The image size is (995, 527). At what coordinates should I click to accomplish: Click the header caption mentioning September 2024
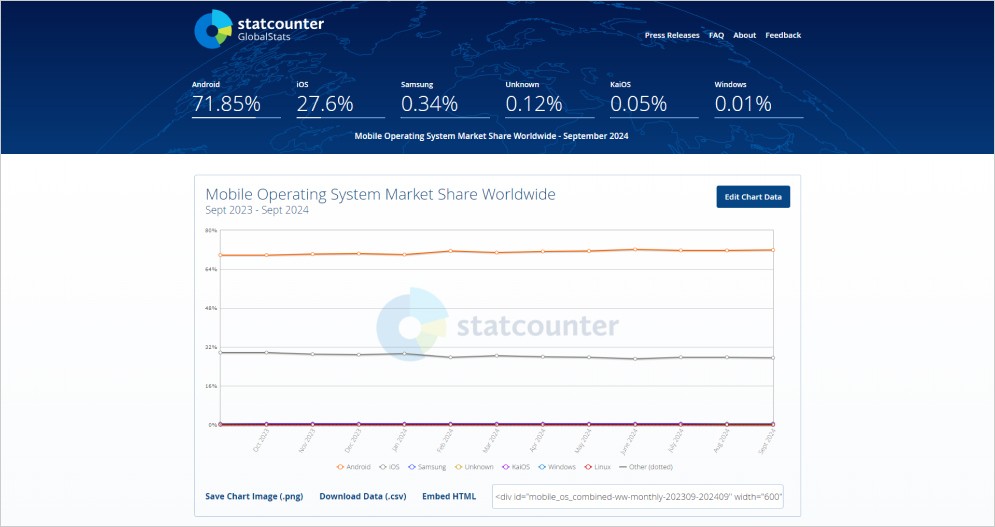coord(491,136)
